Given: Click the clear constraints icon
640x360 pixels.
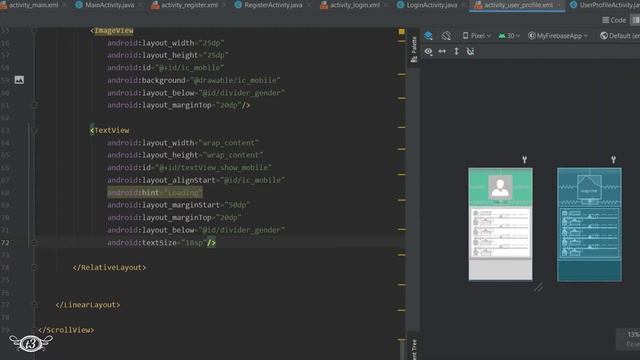Looking at the screenshot, I should point(470,51).
